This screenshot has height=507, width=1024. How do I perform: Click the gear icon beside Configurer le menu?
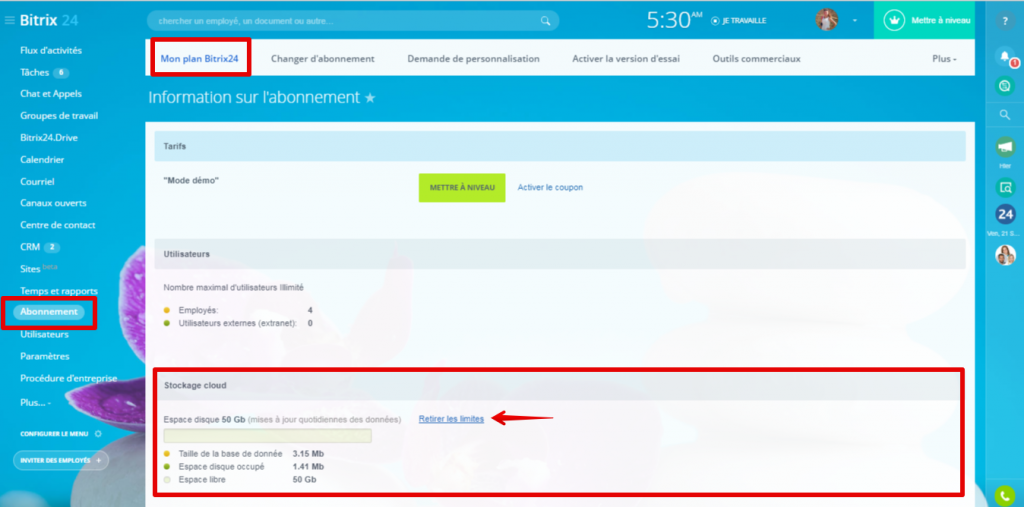pos(98,433)
